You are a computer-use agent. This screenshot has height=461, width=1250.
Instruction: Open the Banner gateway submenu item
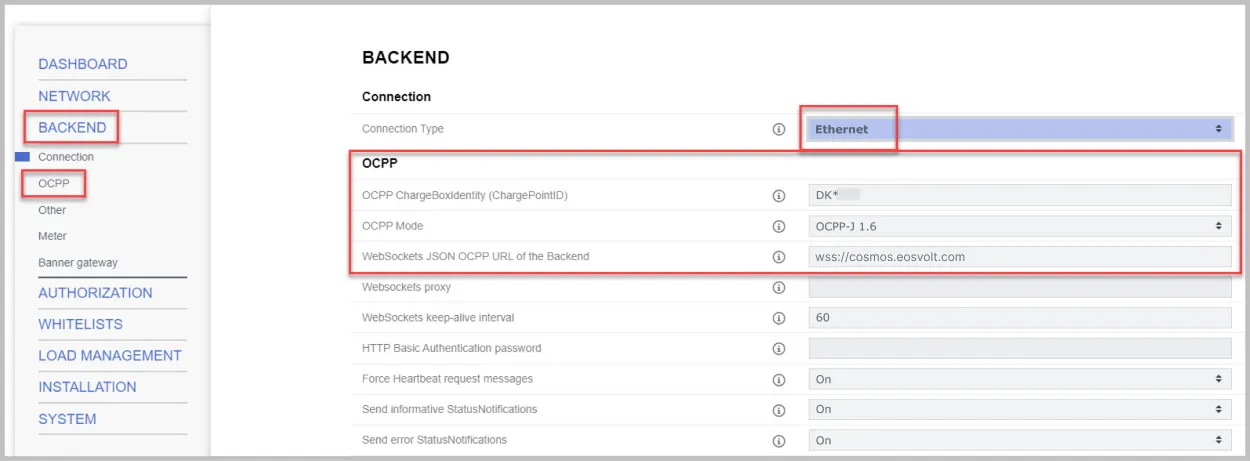pos(78,263)
